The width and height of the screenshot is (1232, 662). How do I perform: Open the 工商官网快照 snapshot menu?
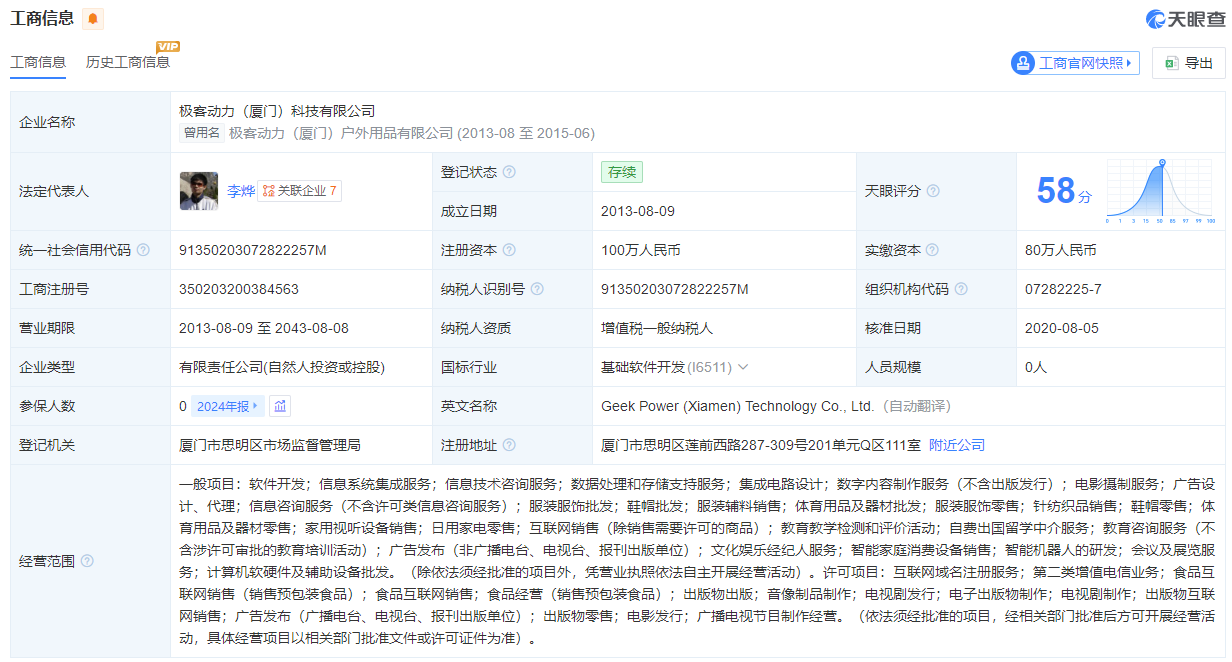(x=1075, y=63)
